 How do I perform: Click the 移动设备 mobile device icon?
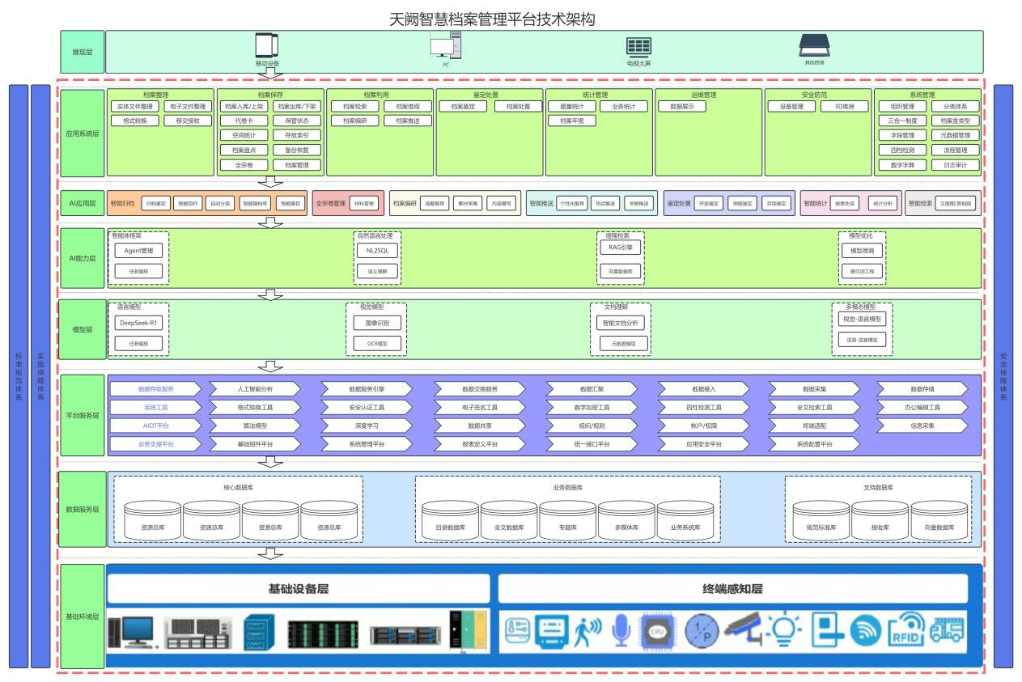tap(266, 46)
